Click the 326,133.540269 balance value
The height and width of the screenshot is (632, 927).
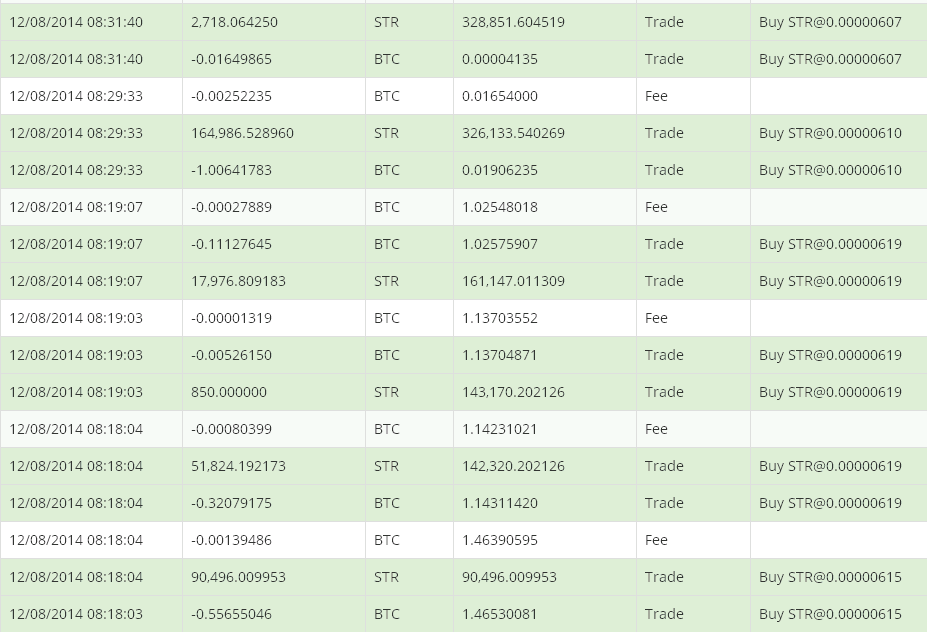coord(513,133)
